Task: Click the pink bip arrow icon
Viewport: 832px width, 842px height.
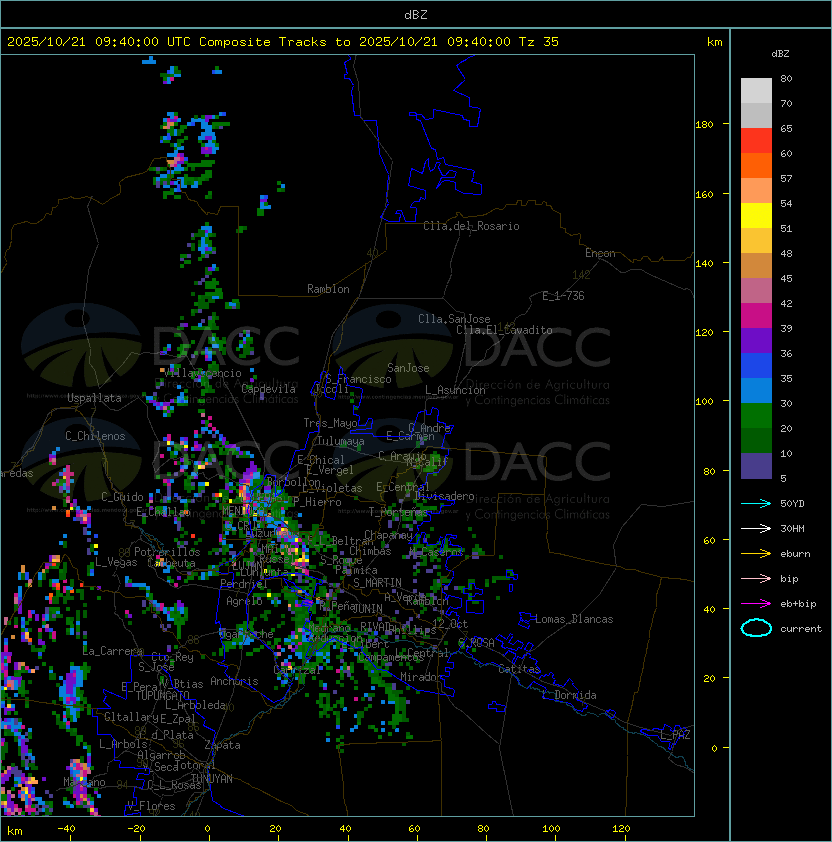Action: tap(756, 579)
